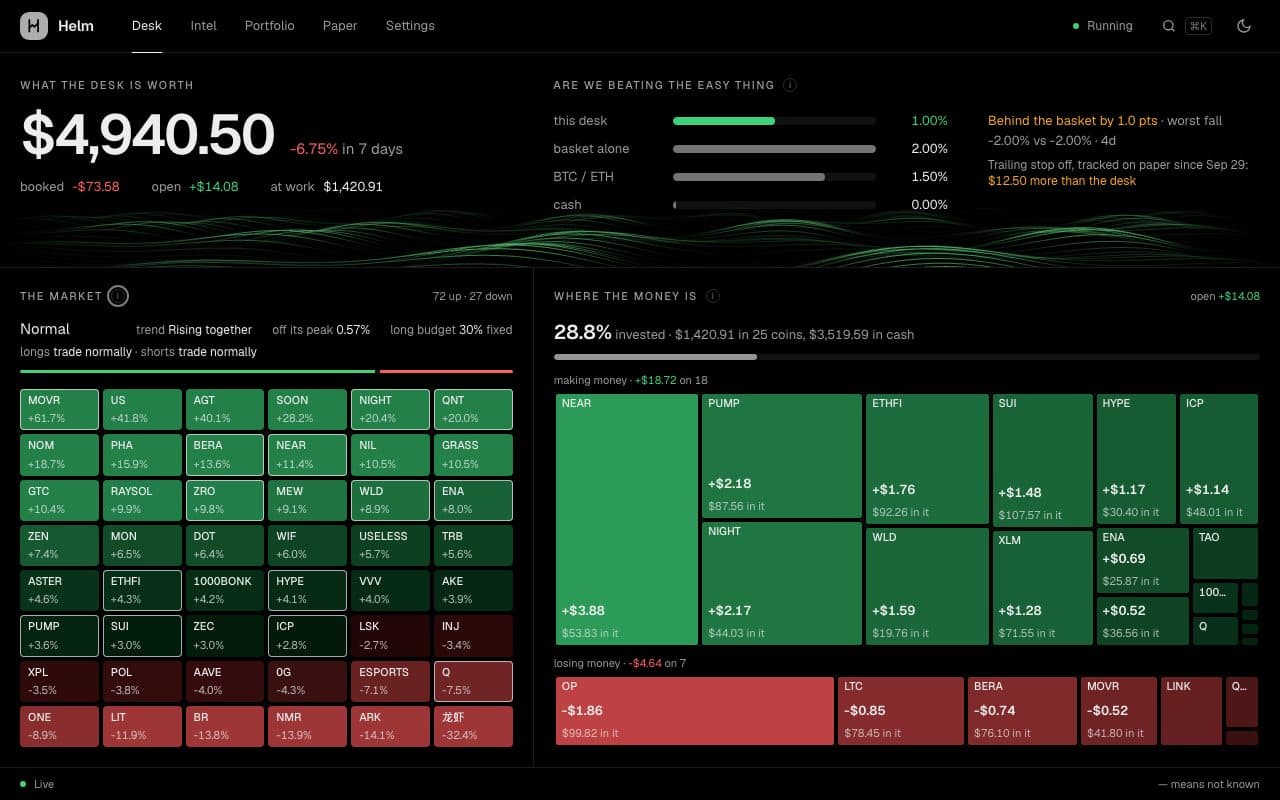The image size is (1280, 800).
Task: Click the $4,940.50 desk value
Action: point(148,135)
